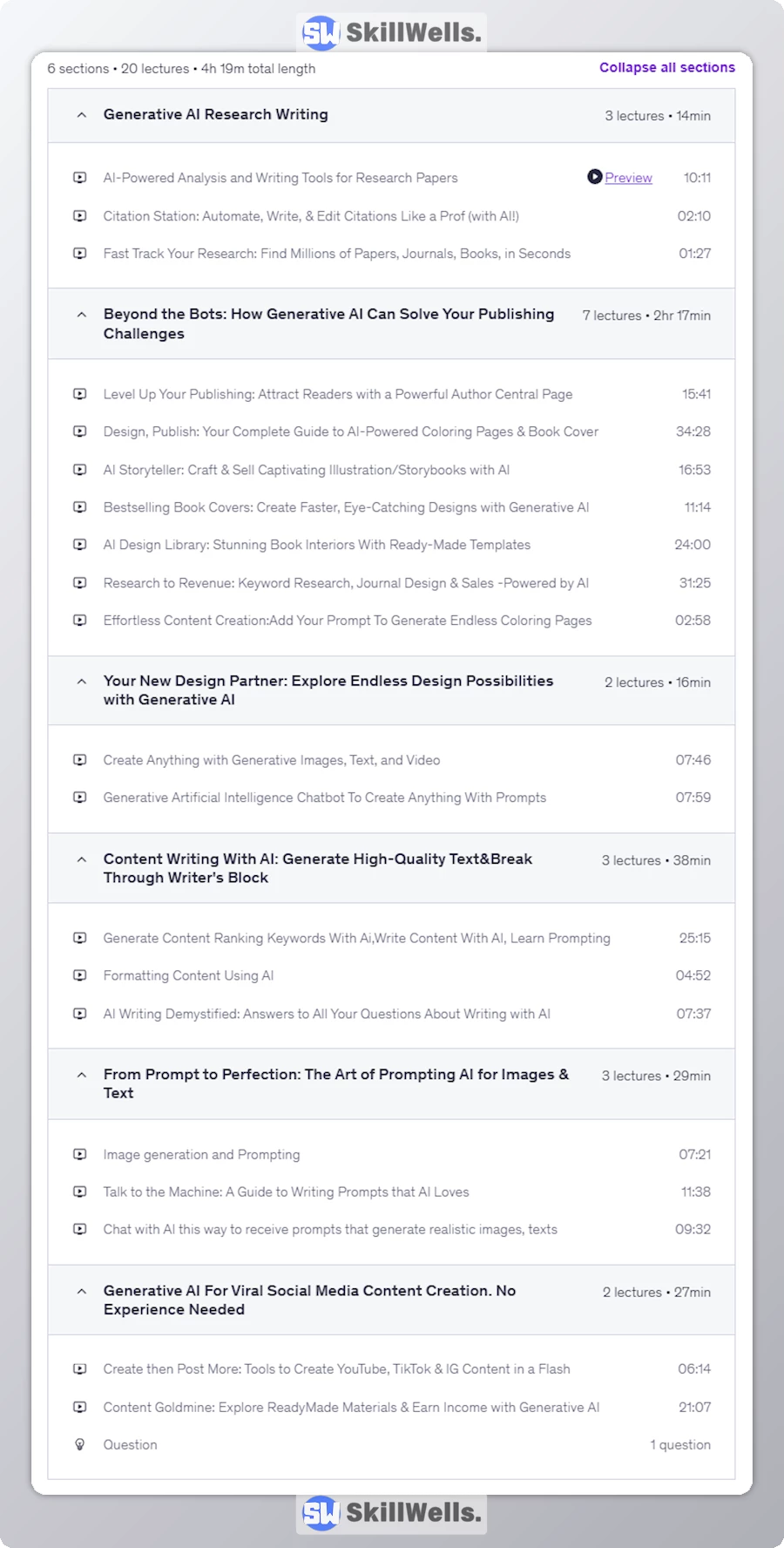Click the 34:28 duration of Design, Publish lecture
This screenshot has height=1548, width=784.
[x=693, y=431]
